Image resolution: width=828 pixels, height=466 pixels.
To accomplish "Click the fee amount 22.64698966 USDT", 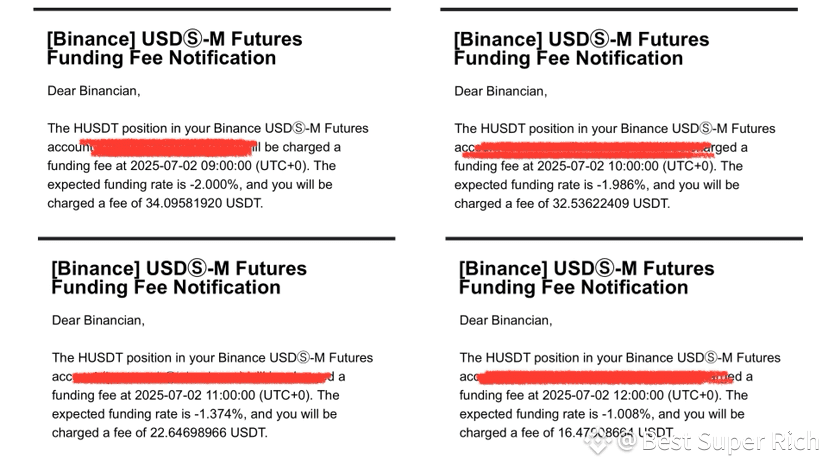I will pos(208,433).
